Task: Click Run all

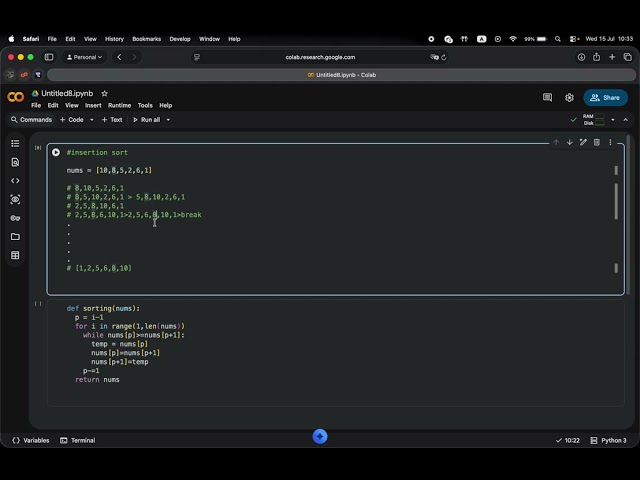Action: (x=147, y=120)
